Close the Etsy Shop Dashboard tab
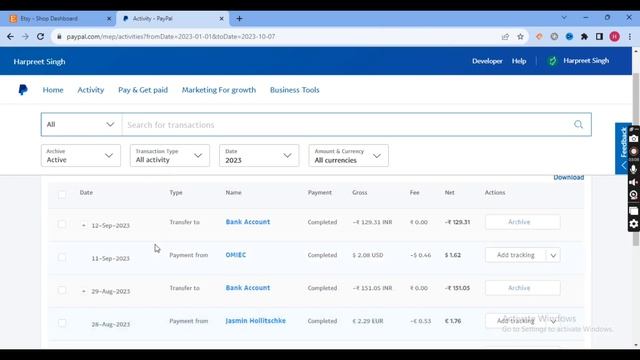640x360 pixels. pyautogui.click(x=109, y=19)
